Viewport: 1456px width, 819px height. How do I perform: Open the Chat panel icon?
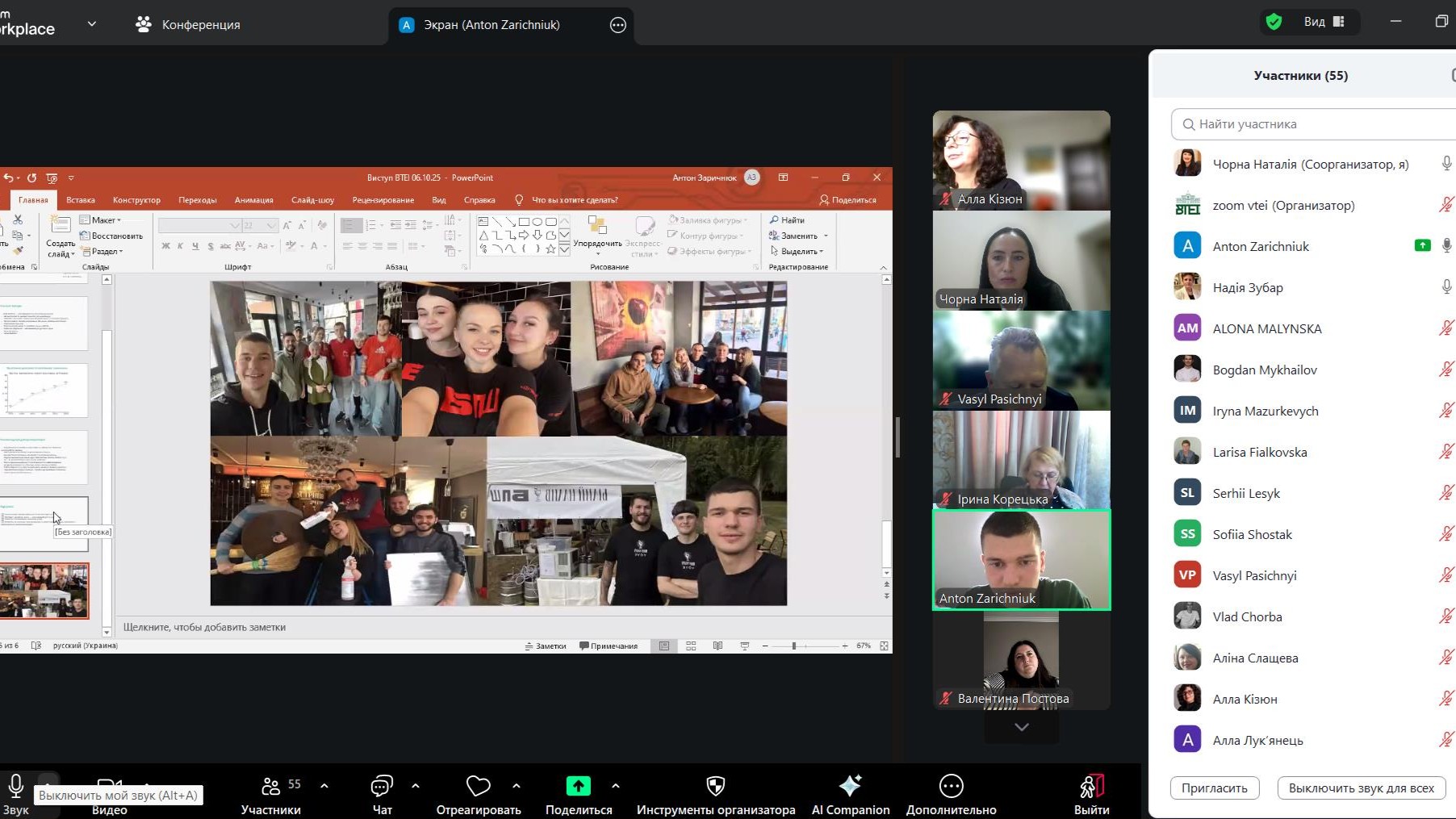(382, 786)
